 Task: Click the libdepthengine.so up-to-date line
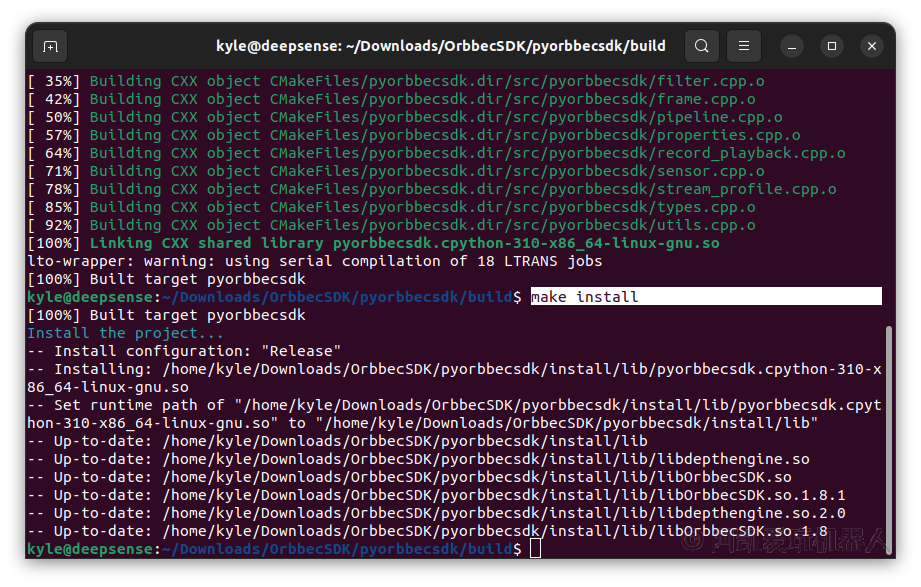[x=418, y=459]
